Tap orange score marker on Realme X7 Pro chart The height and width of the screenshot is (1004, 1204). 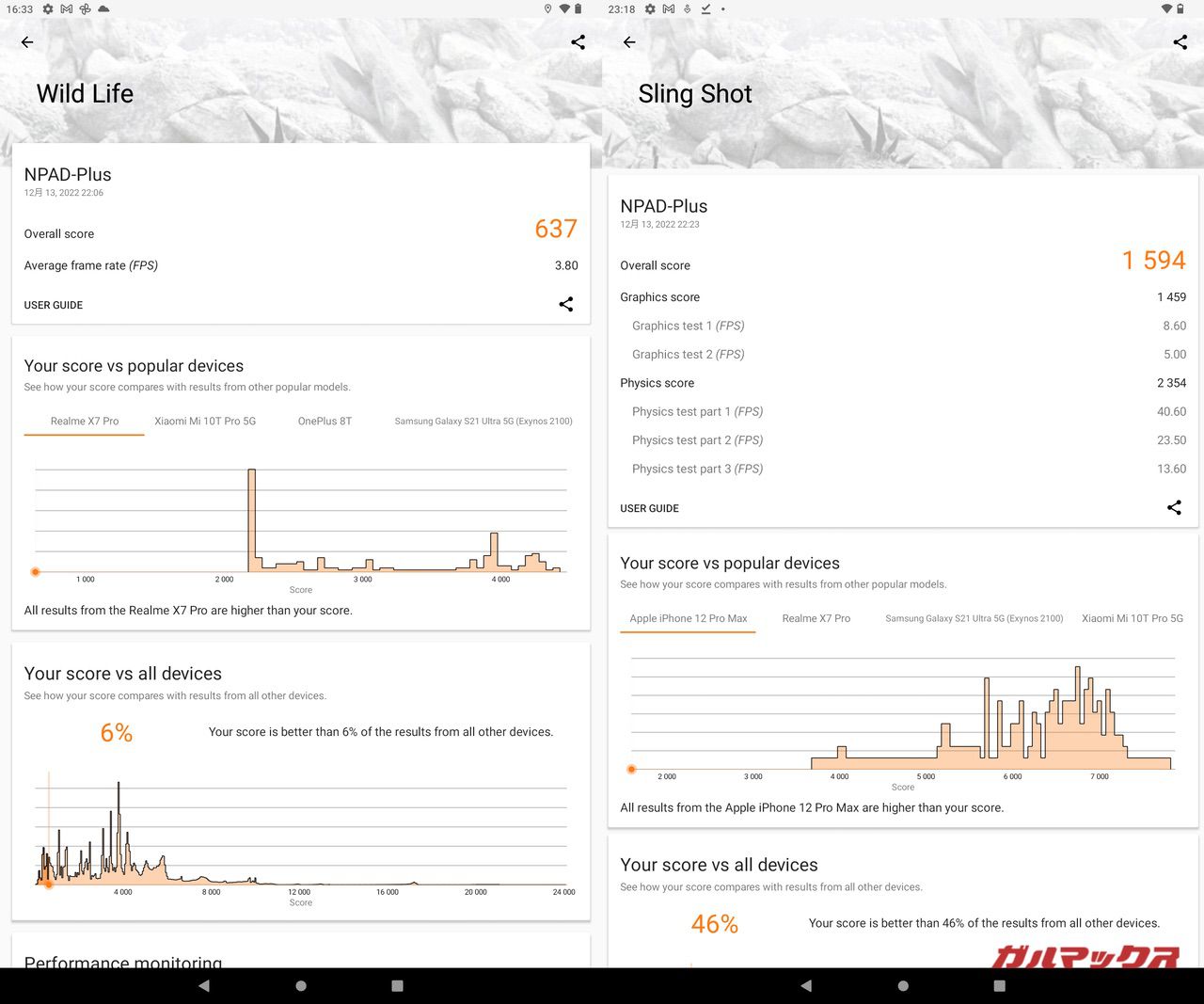[x=36, y=572]
